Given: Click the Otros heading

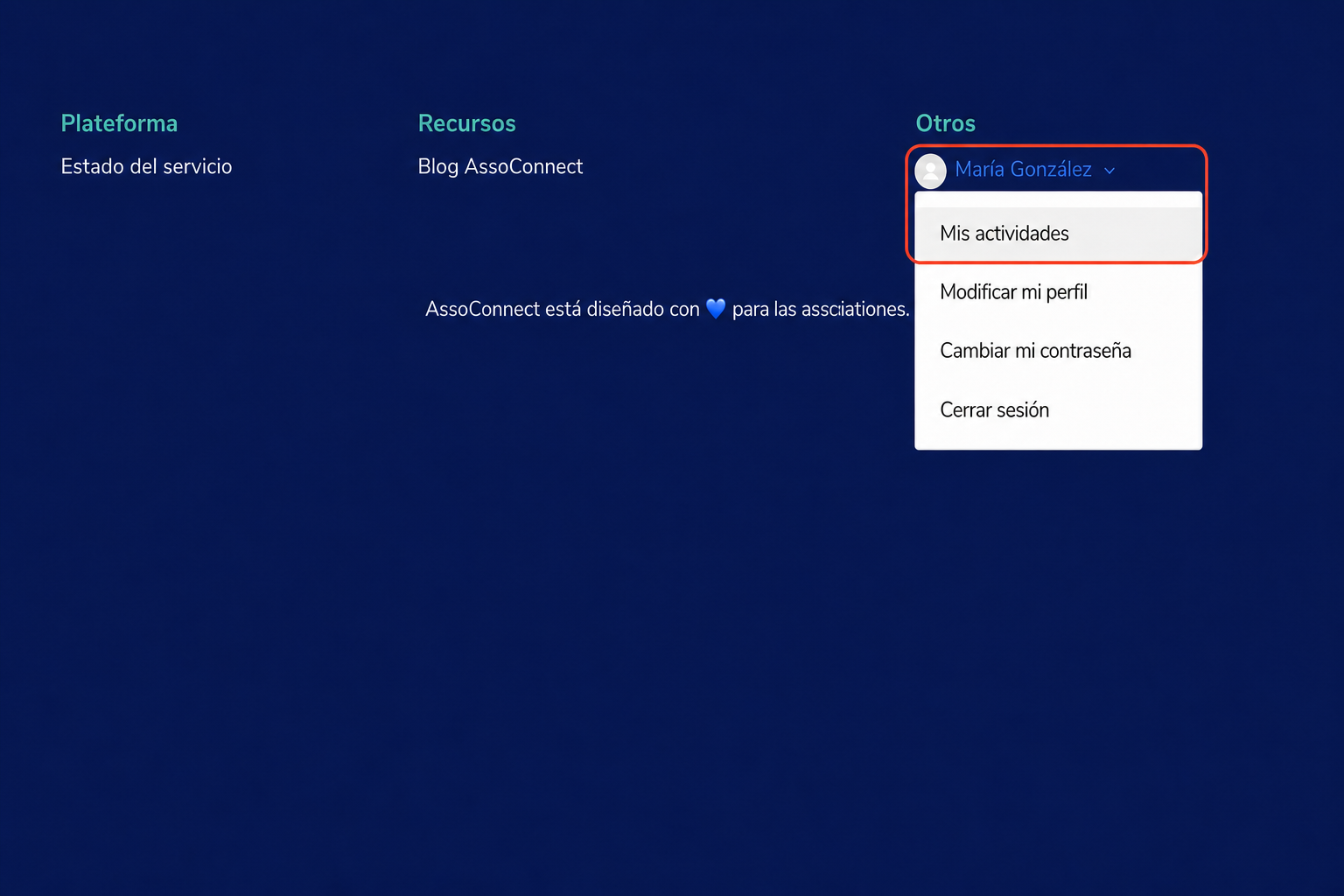Looking at the screenshot, I should [946, 123].
